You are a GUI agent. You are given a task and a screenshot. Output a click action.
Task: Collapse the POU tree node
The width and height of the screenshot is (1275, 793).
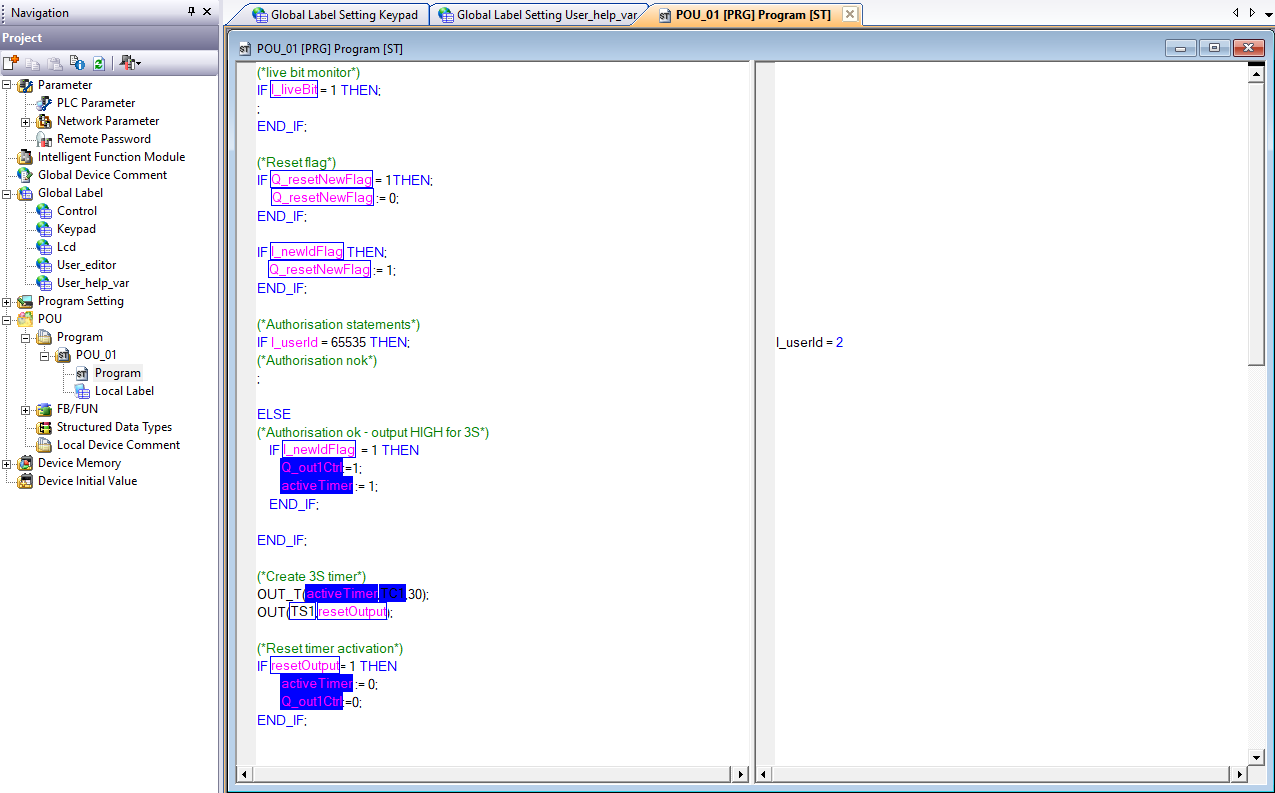7,319
